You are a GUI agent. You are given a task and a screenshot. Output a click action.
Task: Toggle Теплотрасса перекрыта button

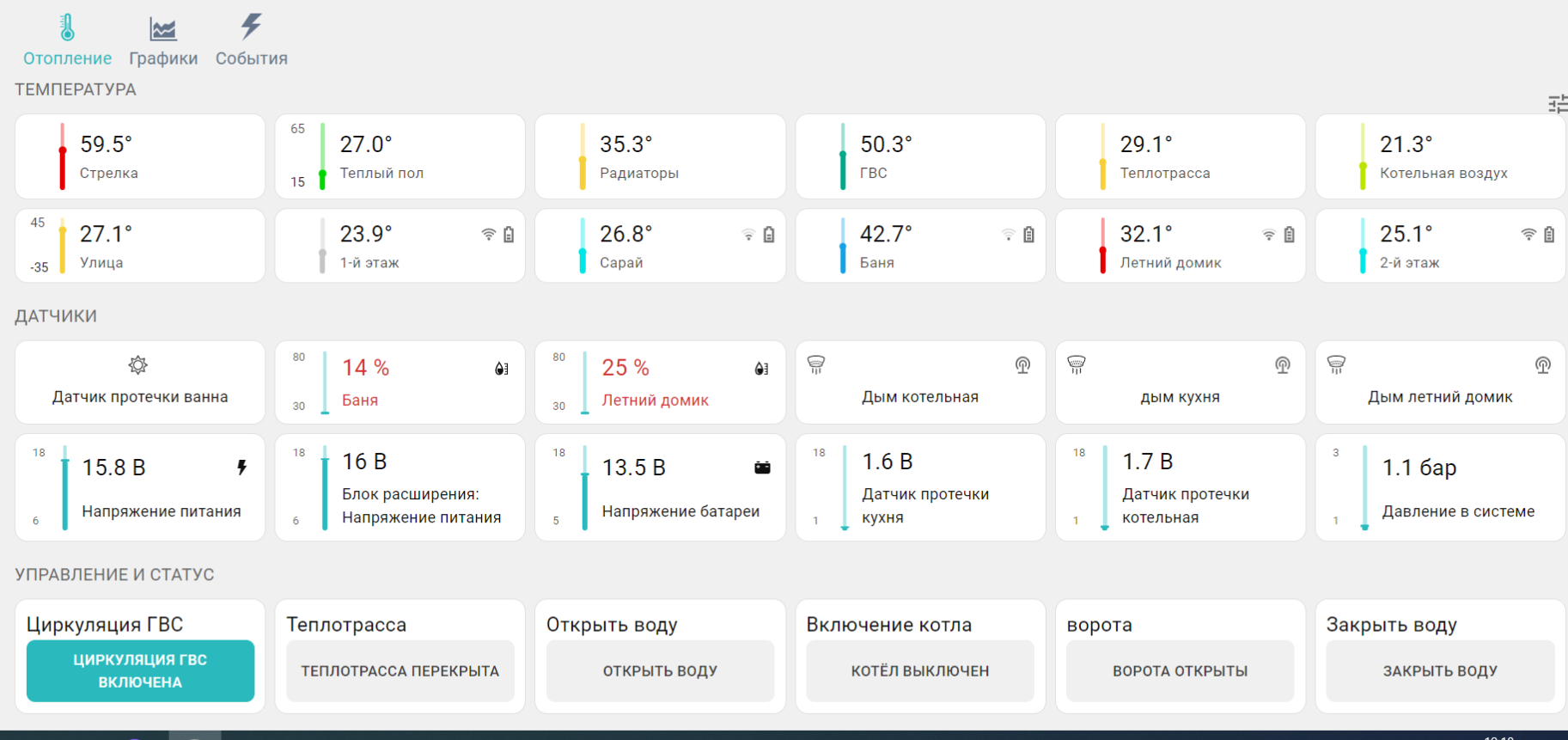400,670
